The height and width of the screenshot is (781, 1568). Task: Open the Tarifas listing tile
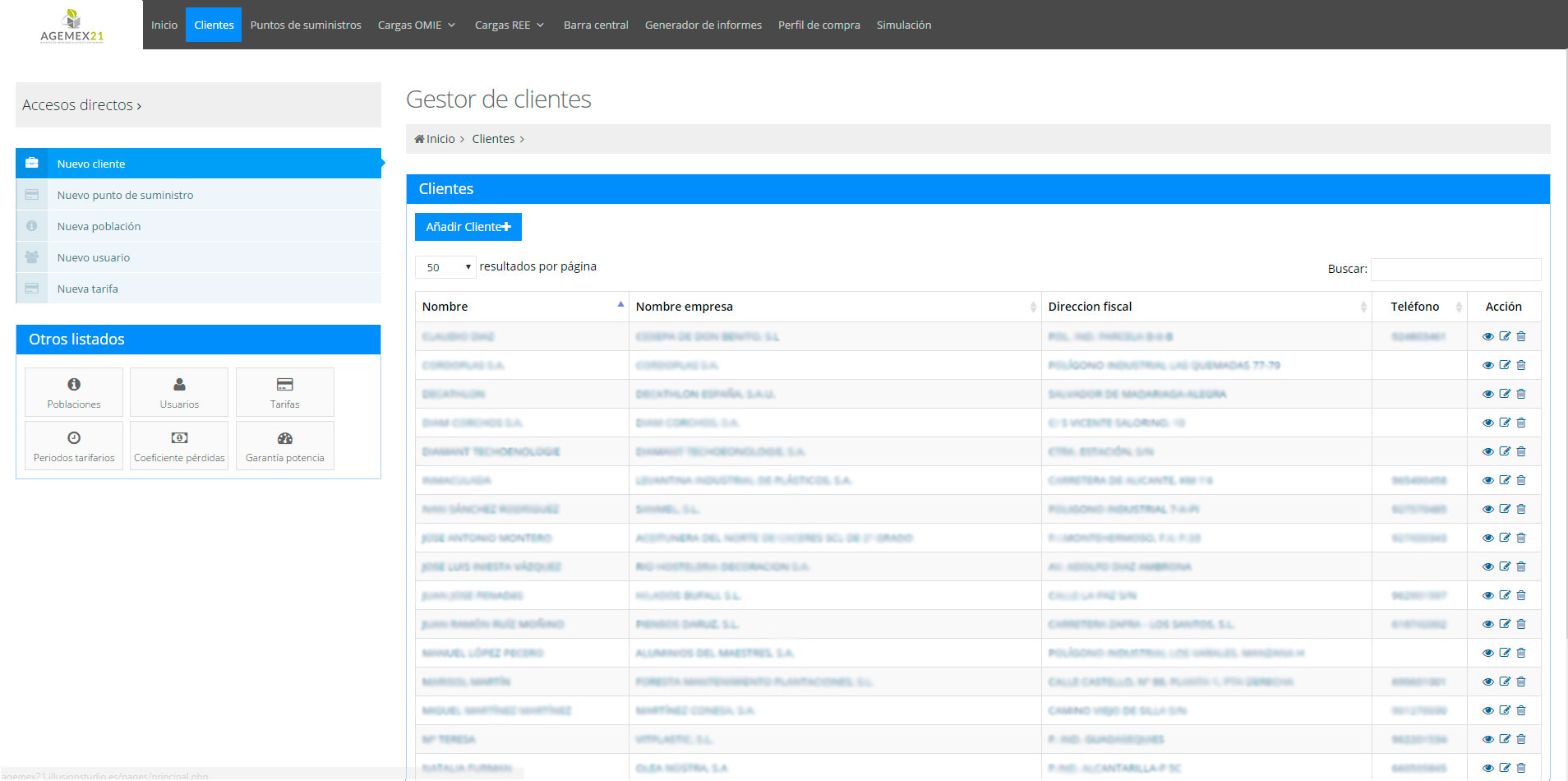click(284, 392)
